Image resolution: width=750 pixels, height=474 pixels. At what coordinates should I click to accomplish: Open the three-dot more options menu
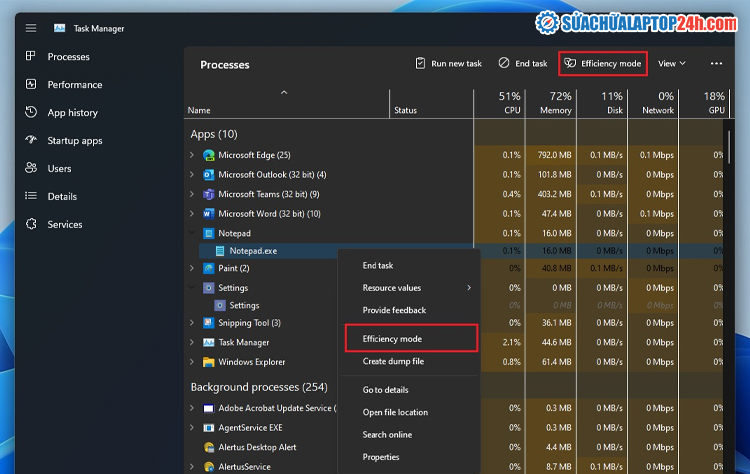coord(716,63)
